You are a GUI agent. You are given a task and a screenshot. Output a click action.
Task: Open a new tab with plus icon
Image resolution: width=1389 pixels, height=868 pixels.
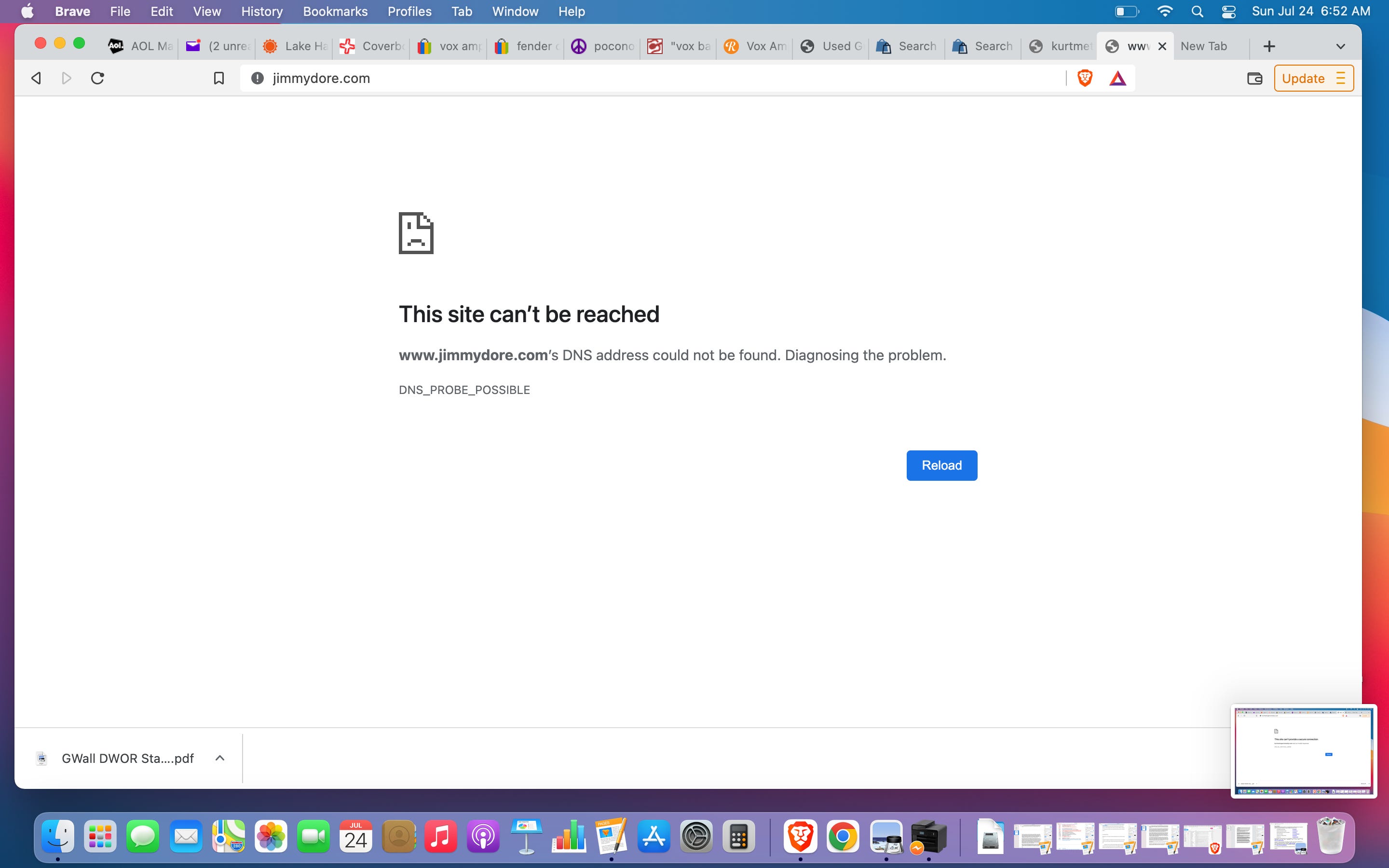click(x=1269, y=46)
